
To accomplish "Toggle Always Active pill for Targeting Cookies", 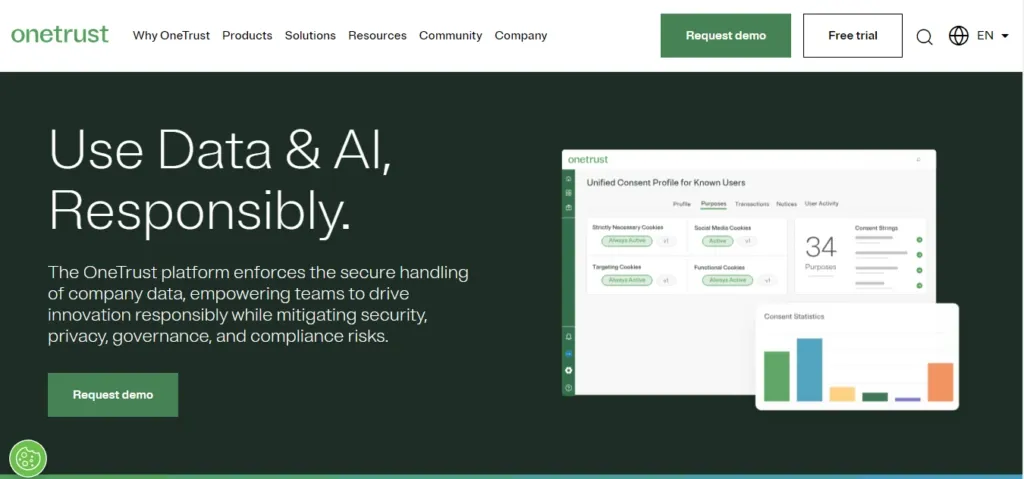I will point(627,280).
